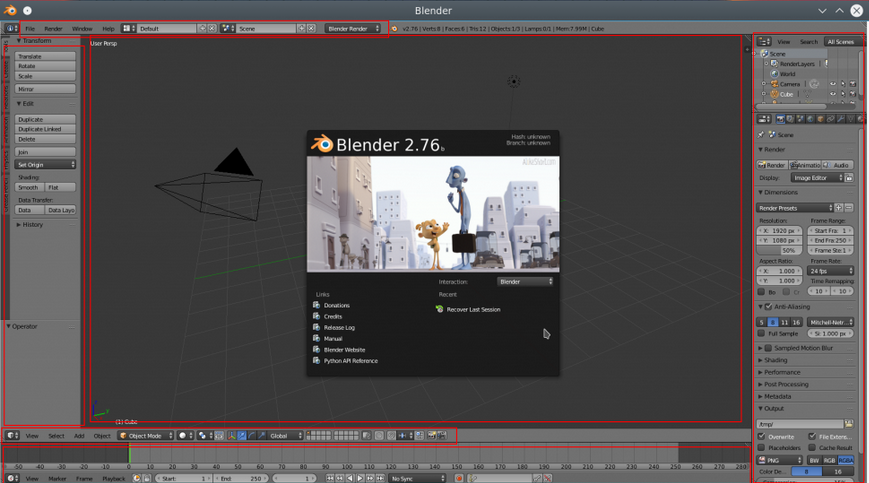Click the Audio render icon button
This screenshot has height=483, width=869.
[x=838, y=165]
